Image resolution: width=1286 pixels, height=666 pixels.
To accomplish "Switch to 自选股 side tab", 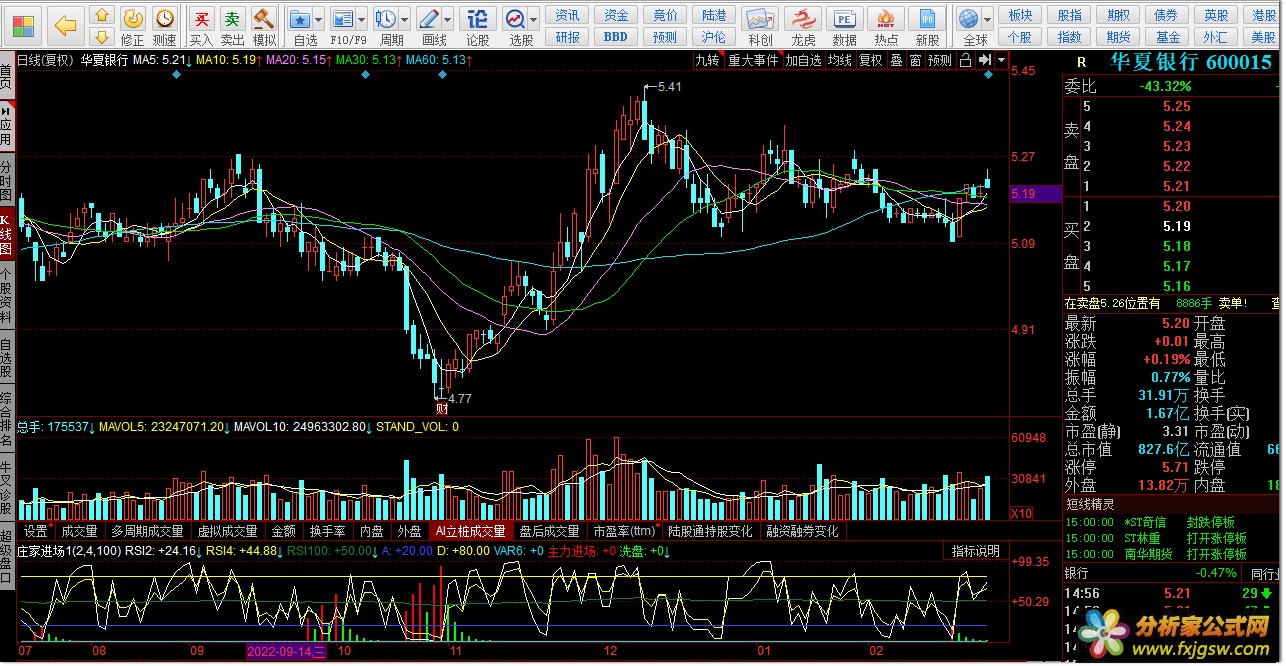I will (7, 356).
